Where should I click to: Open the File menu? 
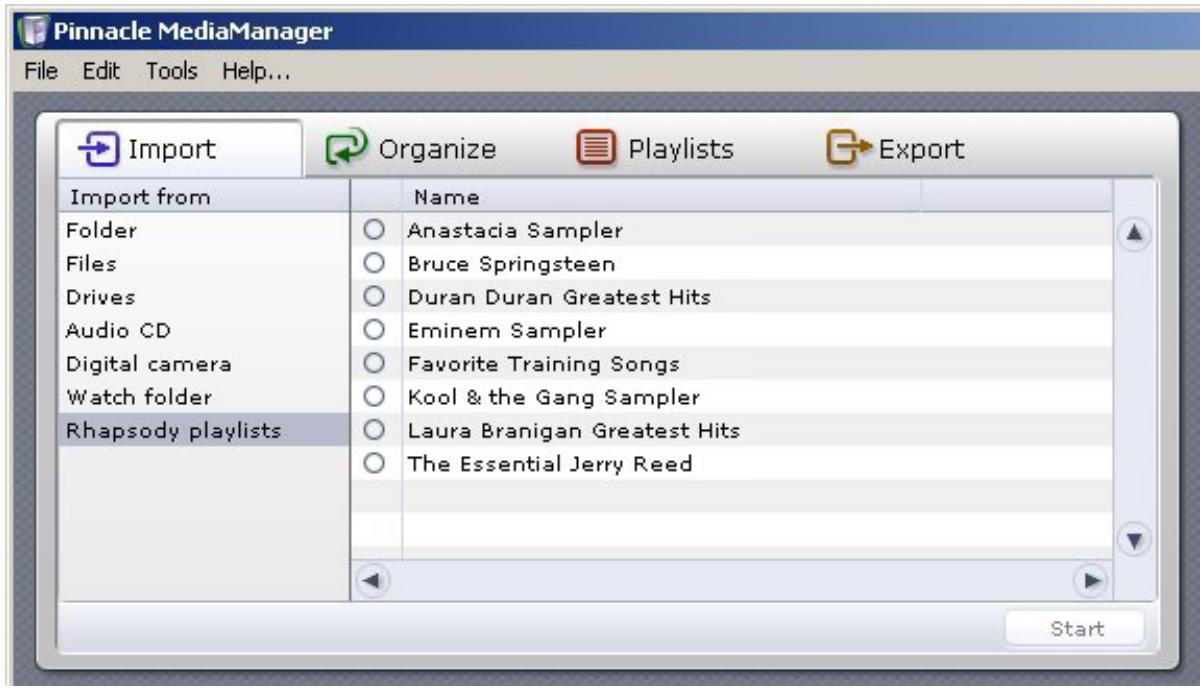pyautogui.click(x=41, y=72)
